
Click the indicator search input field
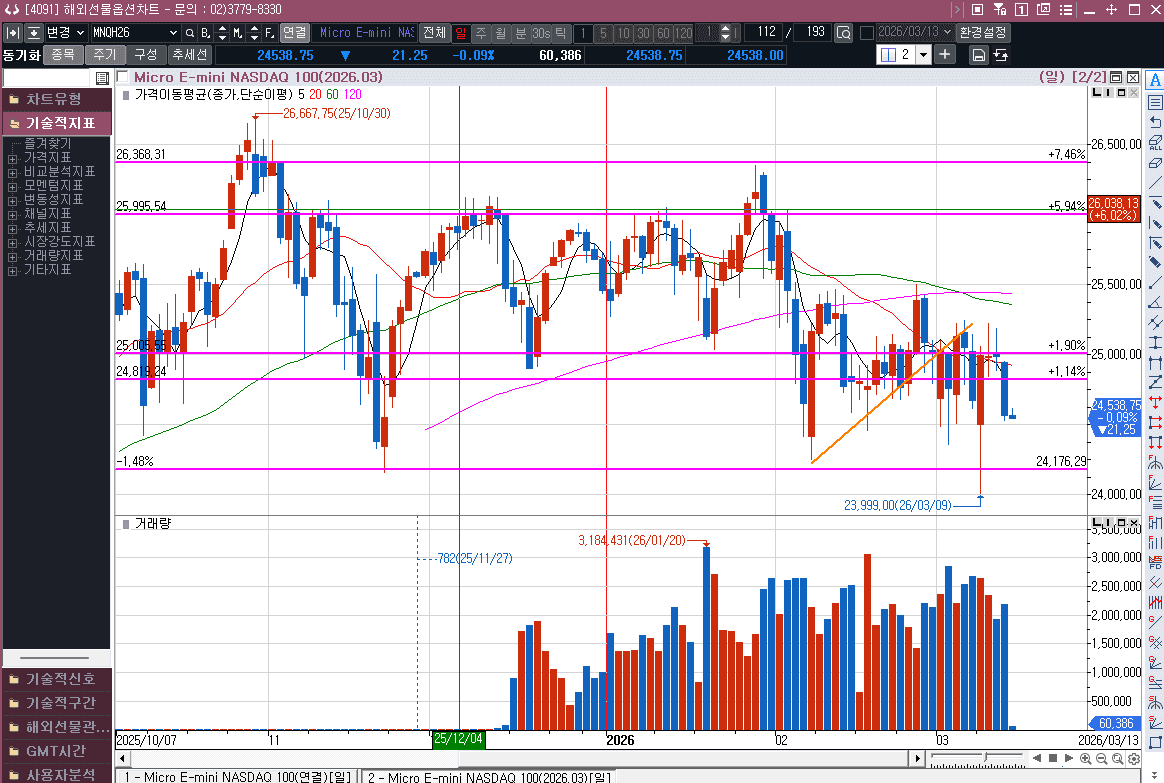tap(48, 78)
